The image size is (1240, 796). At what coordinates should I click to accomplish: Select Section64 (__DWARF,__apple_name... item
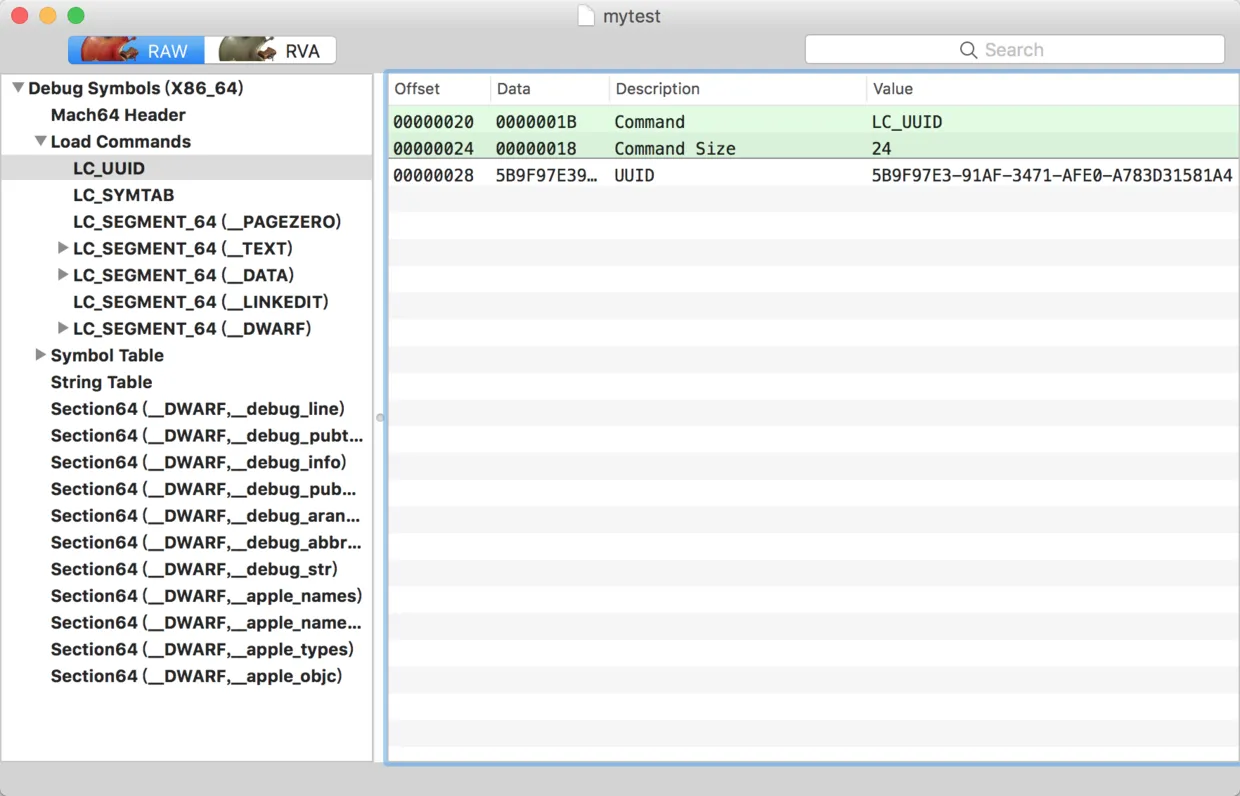pyautogui.click(x=206, y=623)
